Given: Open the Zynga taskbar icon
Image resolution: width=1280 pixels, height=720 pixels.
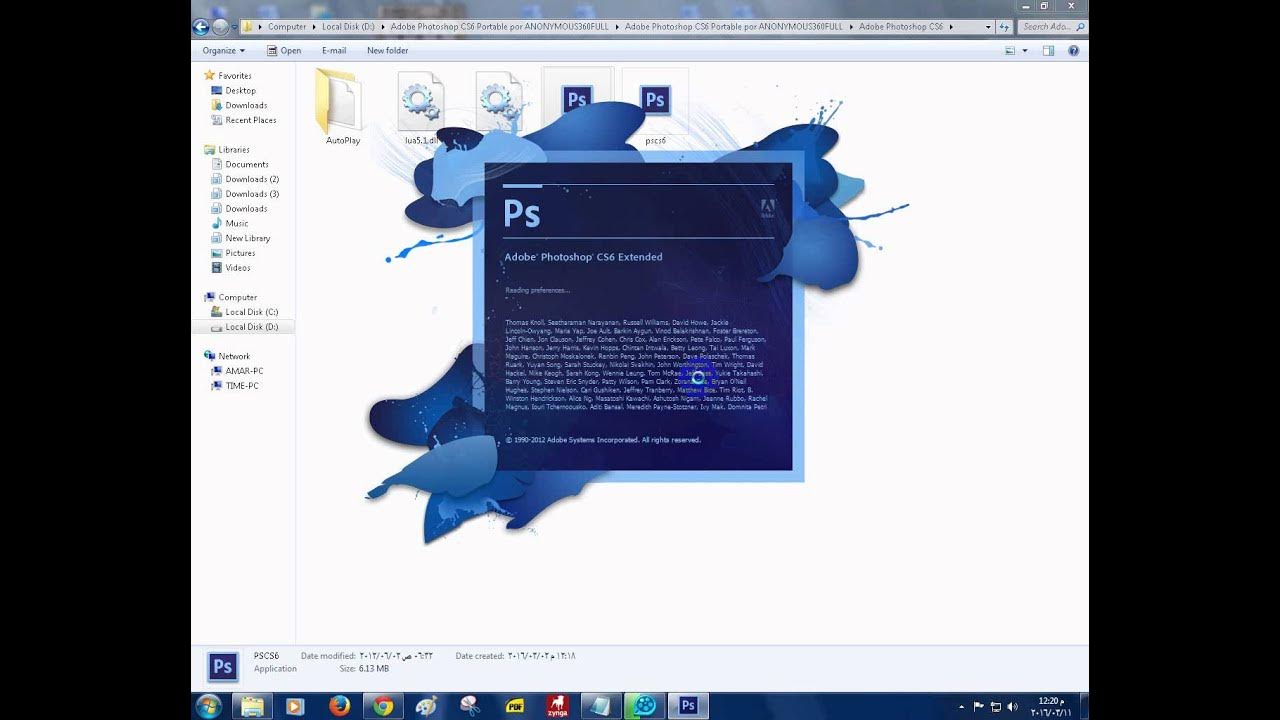Looking at the screenshot, I should pos(557,706).
